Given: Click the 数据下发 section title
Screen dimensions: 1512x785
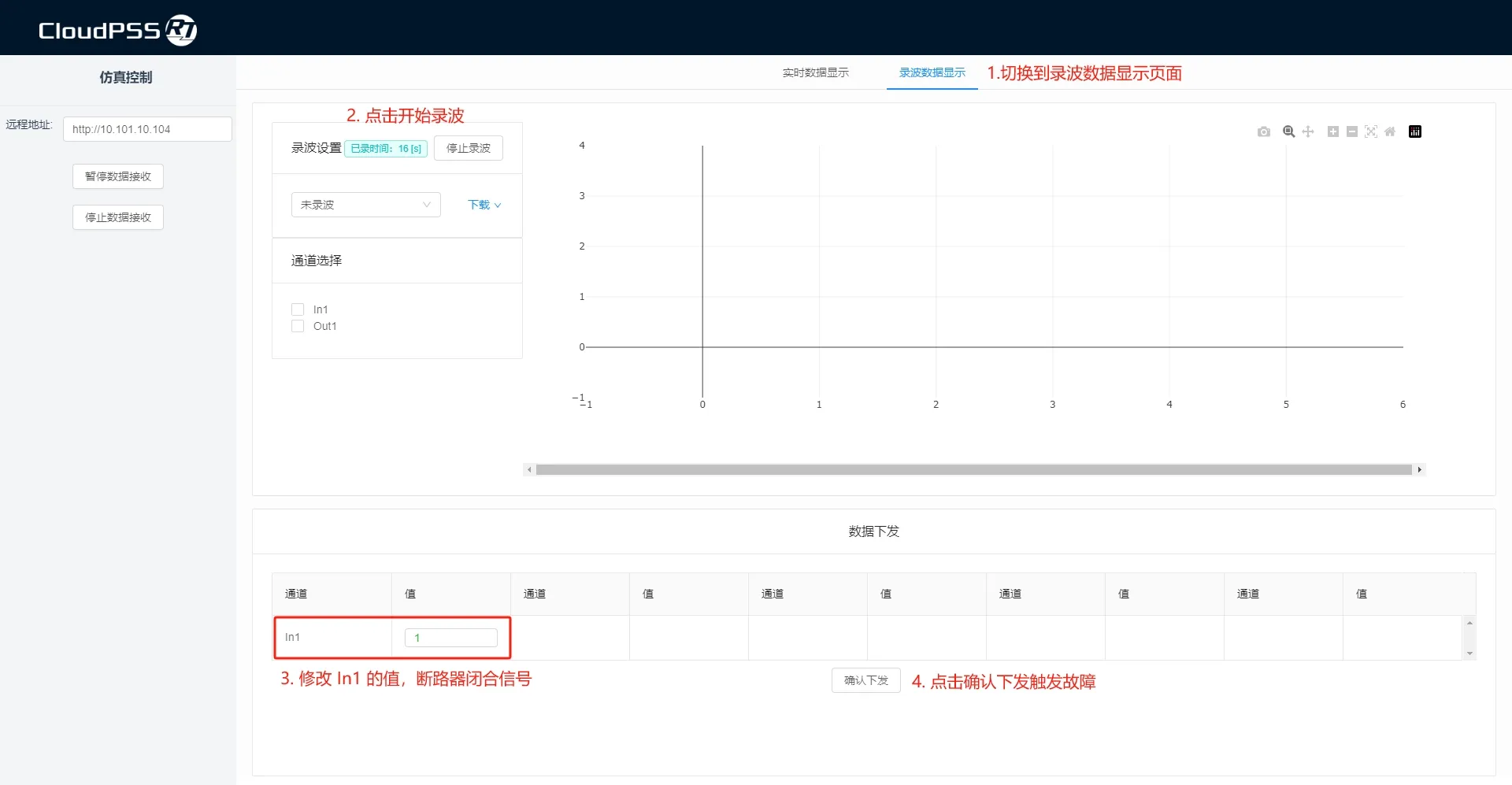Looking at the screenshot, I should click(874, 531).
